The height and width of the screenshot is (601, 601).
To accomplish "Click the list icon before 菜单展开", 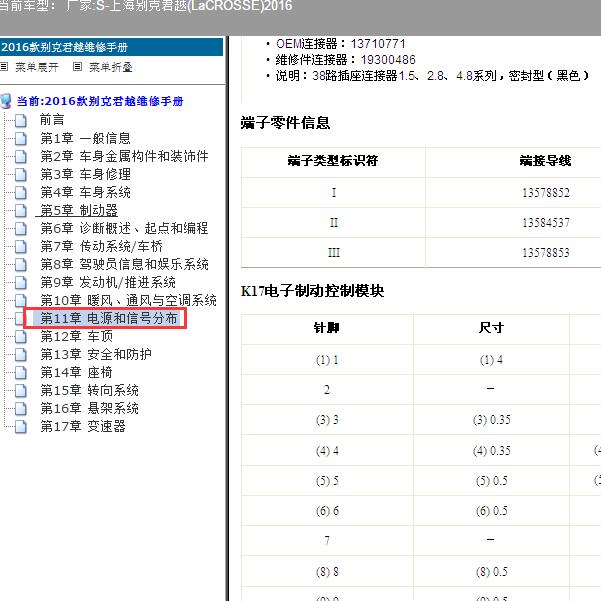I will pyautogui.click(x=4, y=67).
